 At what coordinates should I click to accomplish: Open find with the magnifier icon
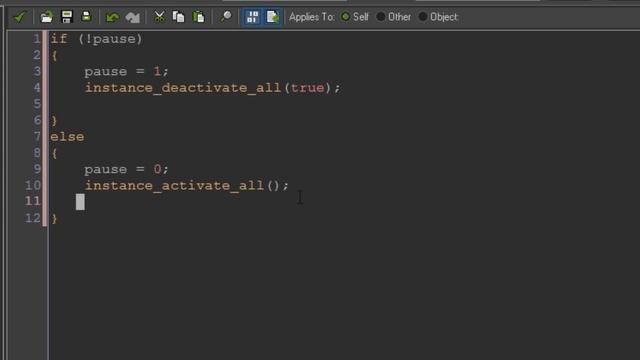[226, 17]
